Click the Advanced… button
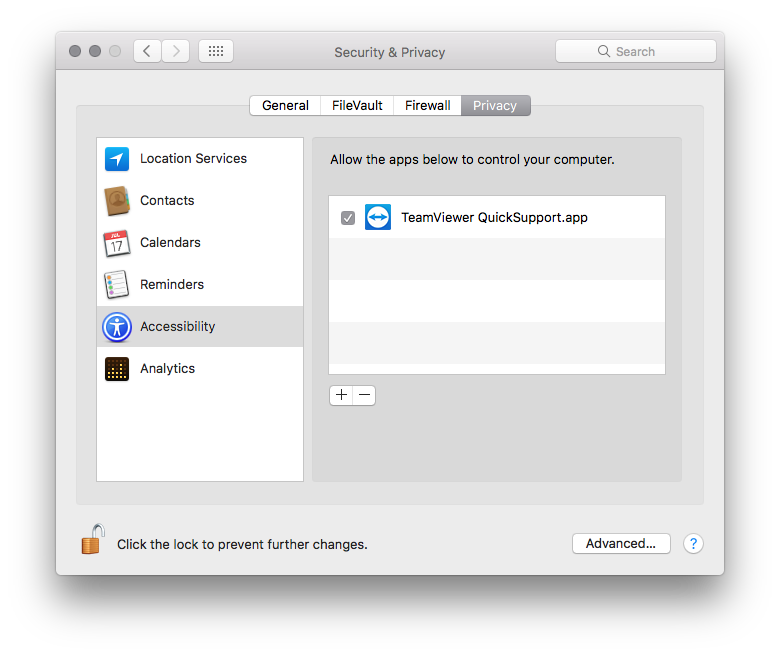 (620, 544)
